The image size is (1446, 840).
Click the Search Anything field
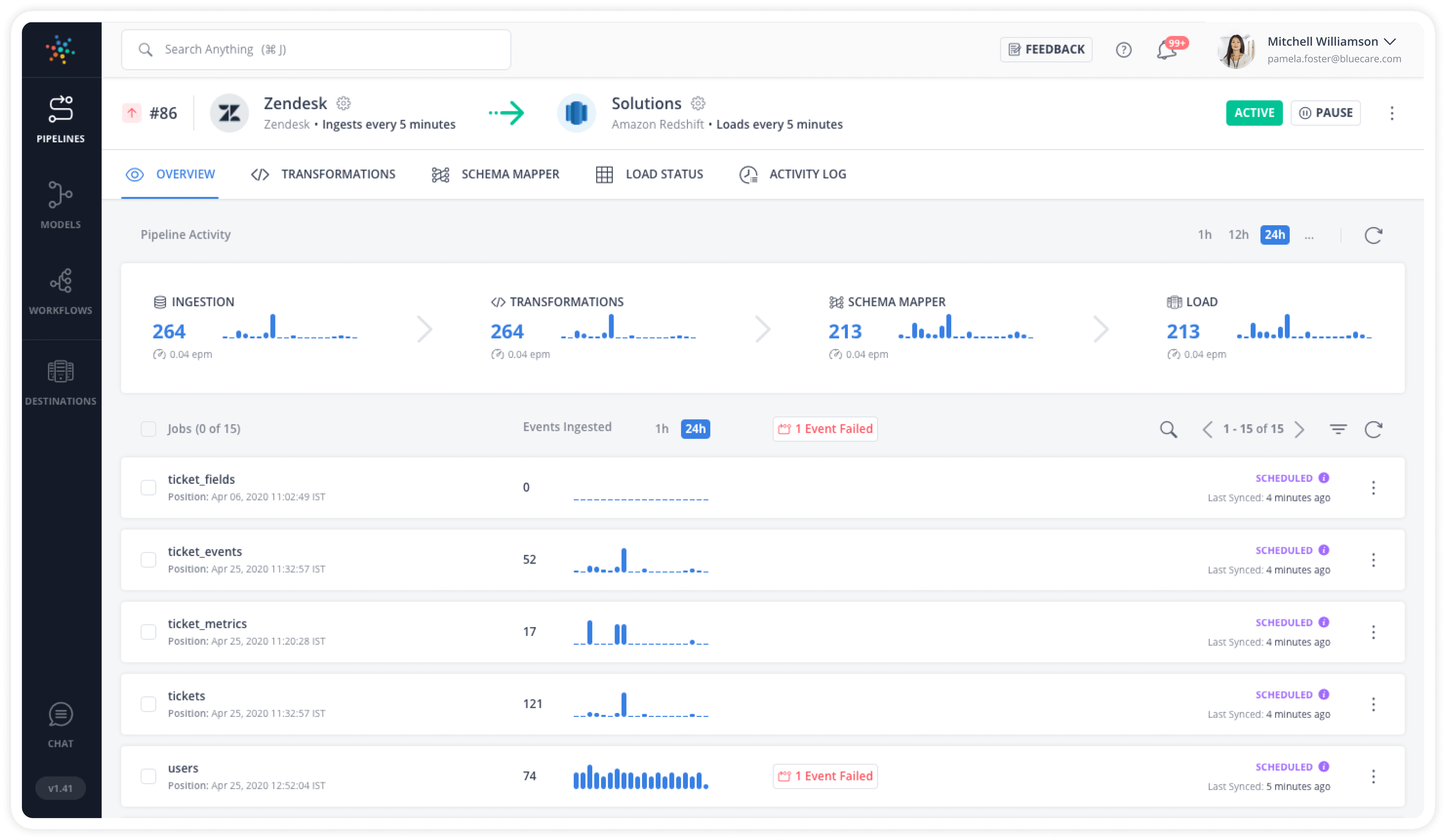(x=315, y=49)
